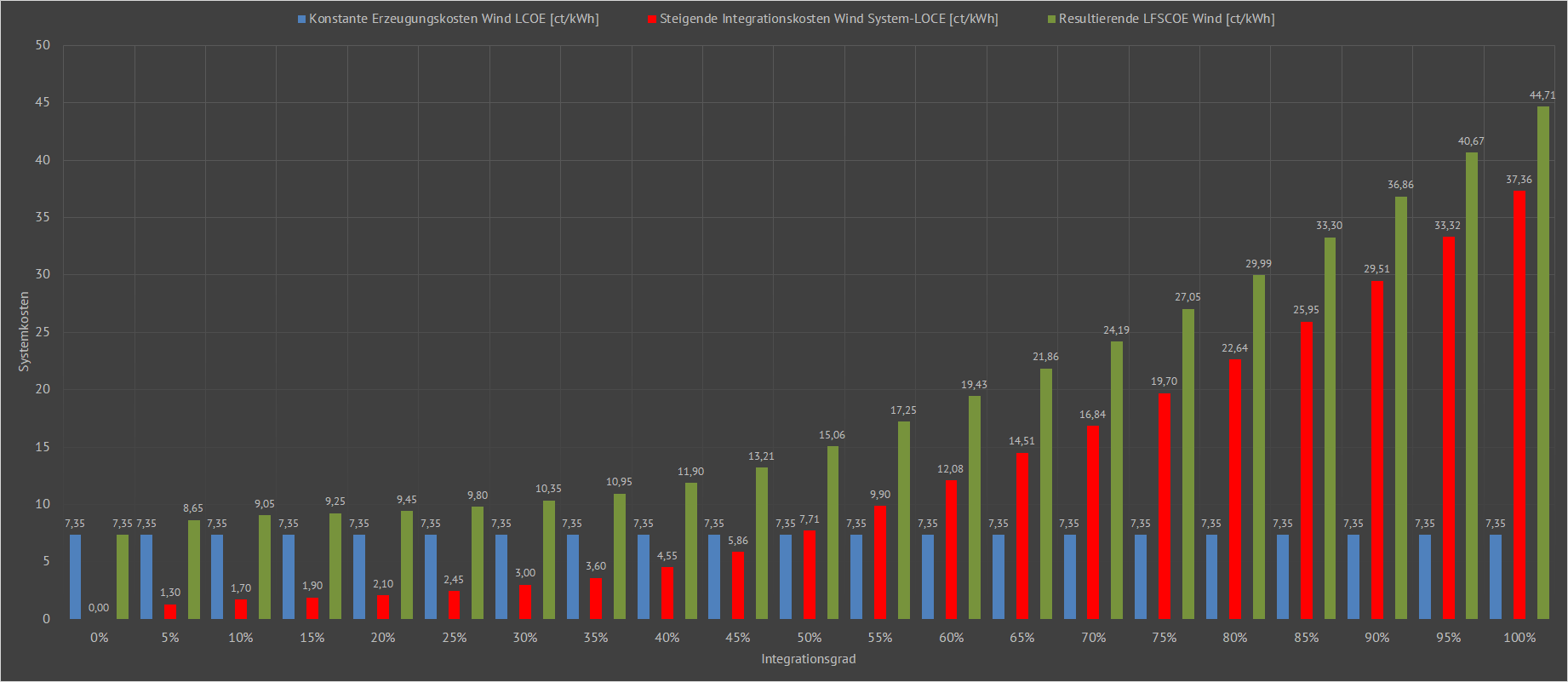This screenshot has width=1568, height=682.
Task: Select the 50% category label on x-axis
Action: [x=809, y=638]
